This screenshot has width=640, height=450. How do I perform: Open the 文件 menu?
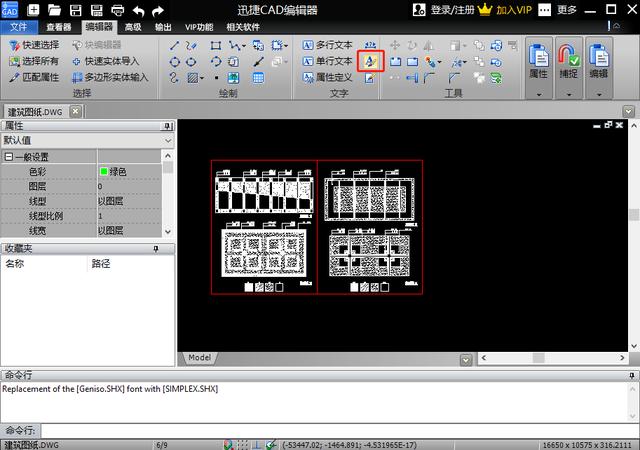19,27
